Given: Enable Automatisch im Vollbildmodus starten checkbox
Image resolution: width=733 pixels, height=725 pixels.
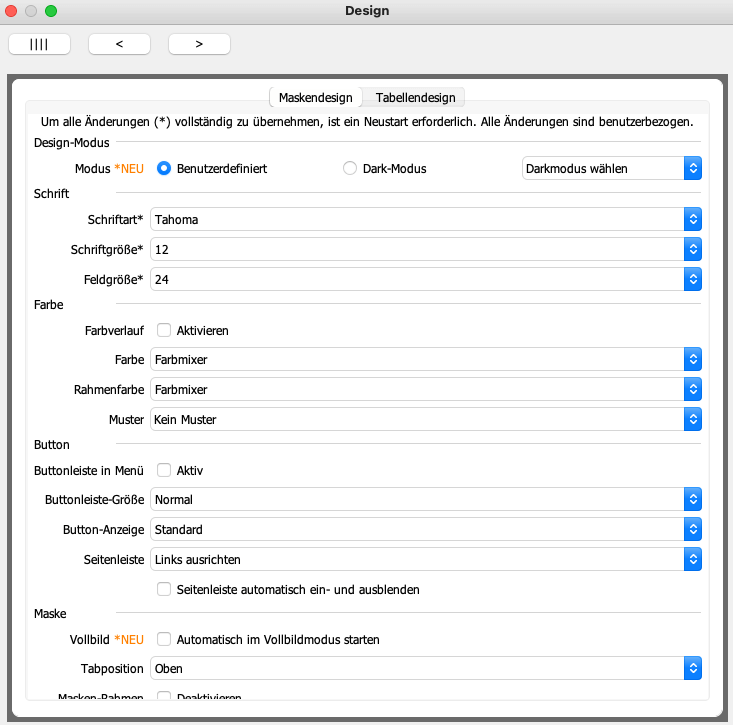Looking at the screenshot, I should tap(164, 639).
